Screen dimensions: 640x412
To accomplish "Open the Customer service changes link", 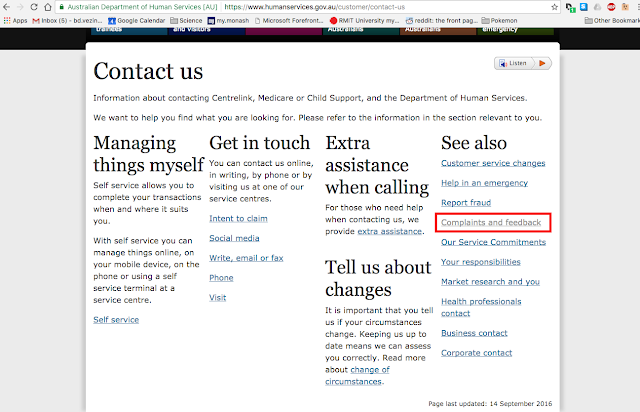I will [x=493, y=163].
